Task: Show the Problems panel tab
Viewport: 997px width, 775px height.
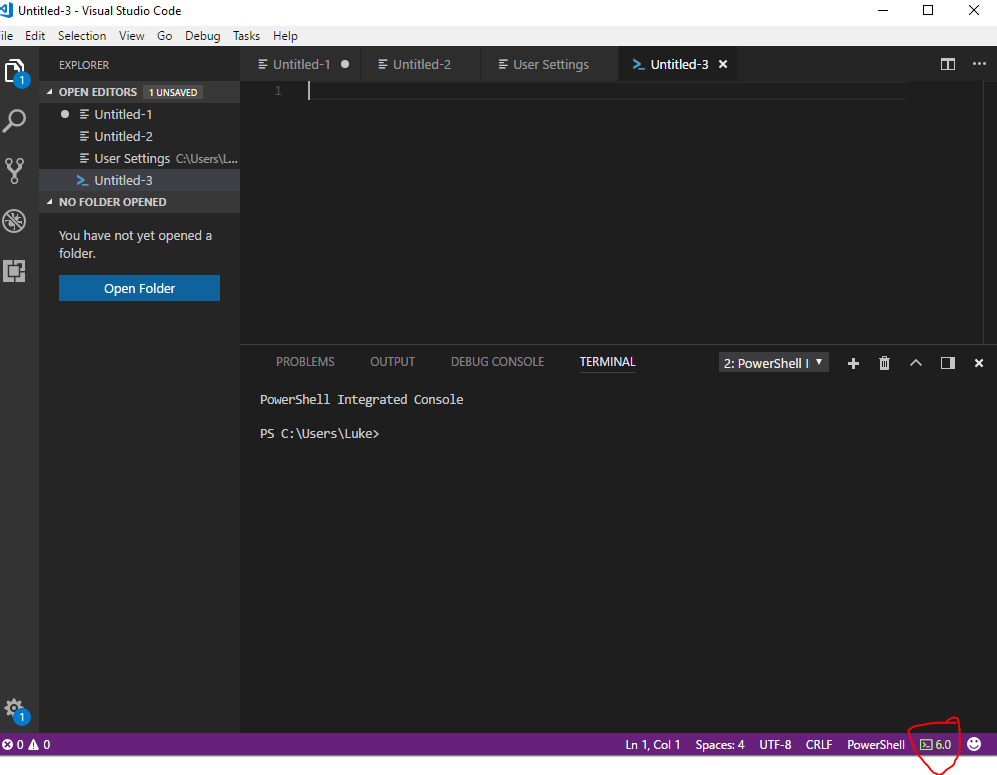Action: 305,362
